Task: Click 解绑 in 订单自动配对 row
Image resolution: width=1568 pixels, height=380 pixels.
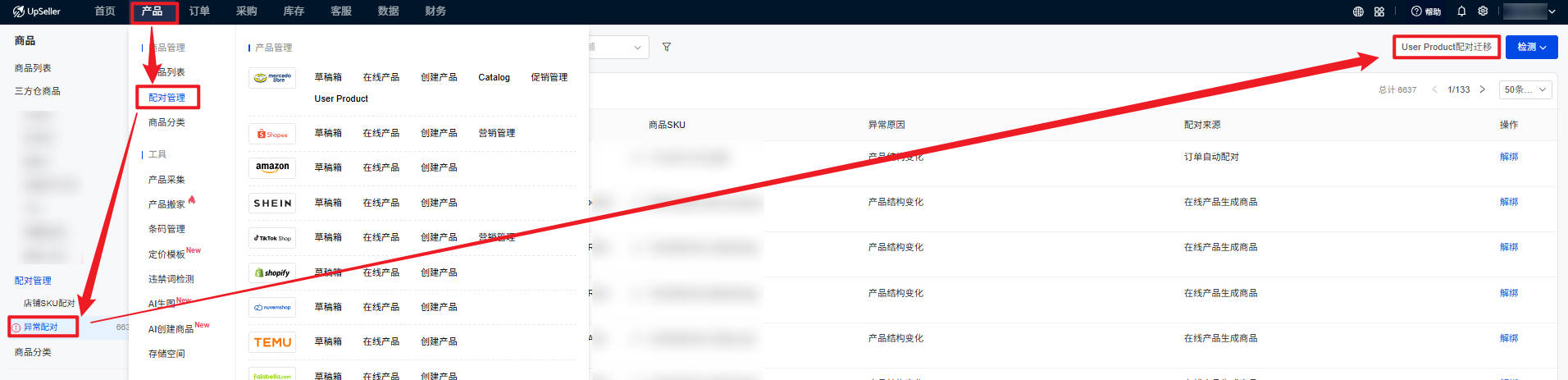Action: pos(1509,157)
